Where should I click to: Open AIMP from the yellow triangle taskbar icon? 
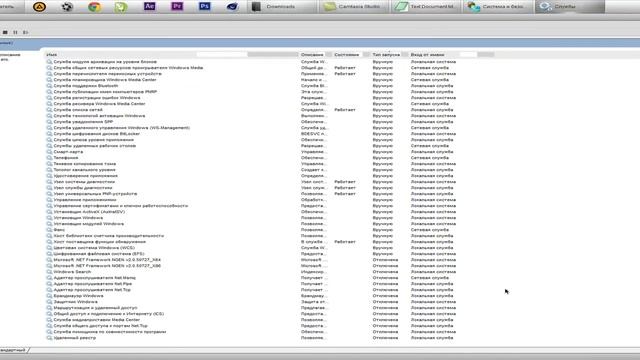coord(39,7)
